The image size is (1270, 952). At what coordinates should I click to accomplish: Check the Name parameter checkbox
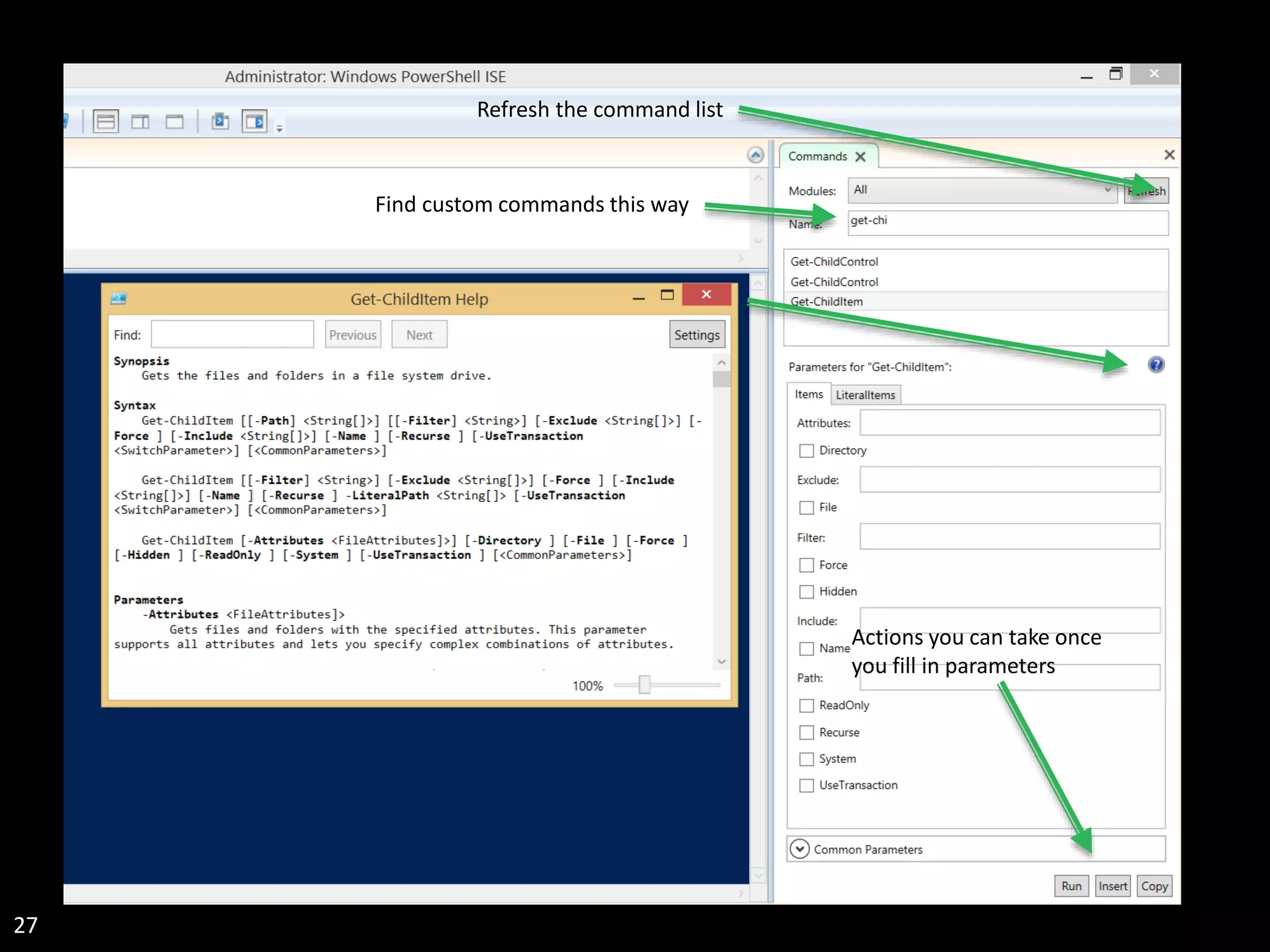(806, 649)
